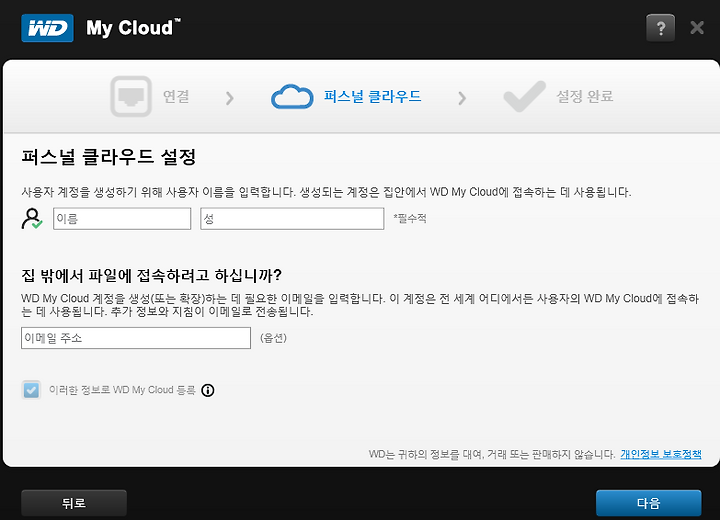Toggle the WD My Cloud 등록 checkbox

click(x=31, y=390)
